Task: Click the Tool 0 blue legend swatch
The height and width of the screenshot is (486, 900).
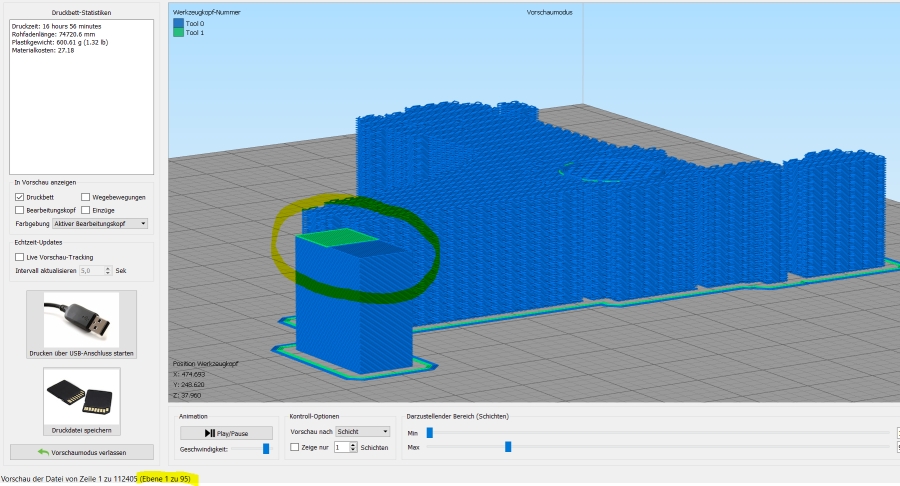Action: pyautogui.click(x=178, y=23)
